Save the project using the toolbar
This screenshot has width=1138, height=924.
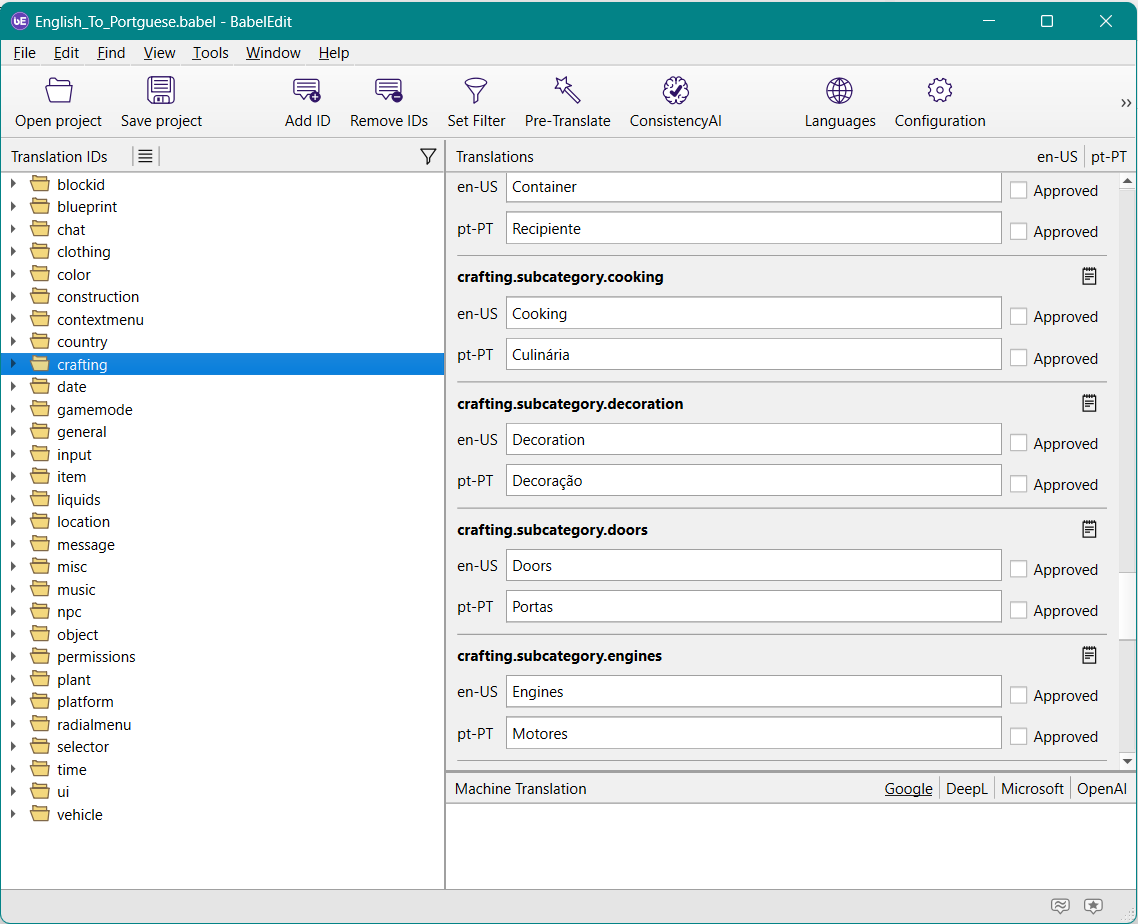(x=161, y=91)
